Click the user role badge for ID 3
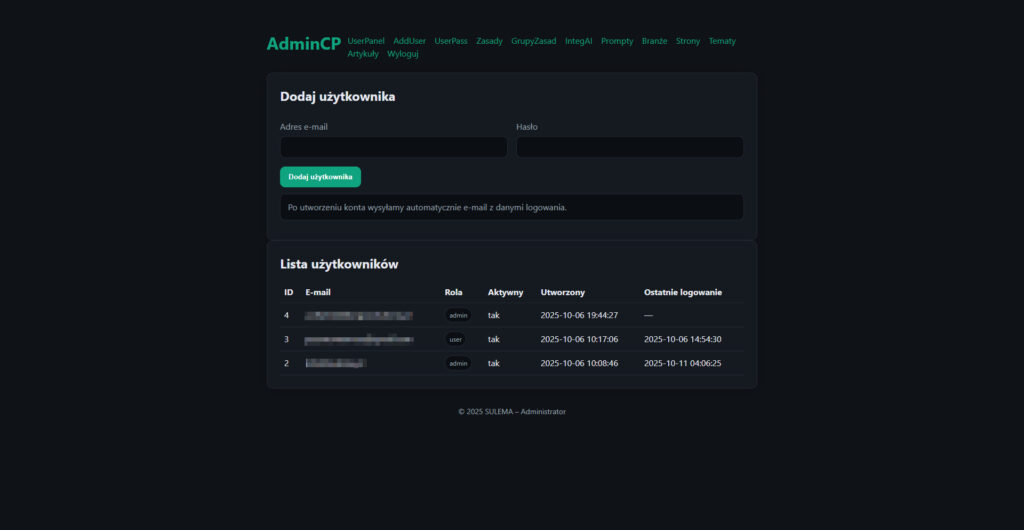The height and width of the screenshot is (530, 1024). (x=456, y=339)
